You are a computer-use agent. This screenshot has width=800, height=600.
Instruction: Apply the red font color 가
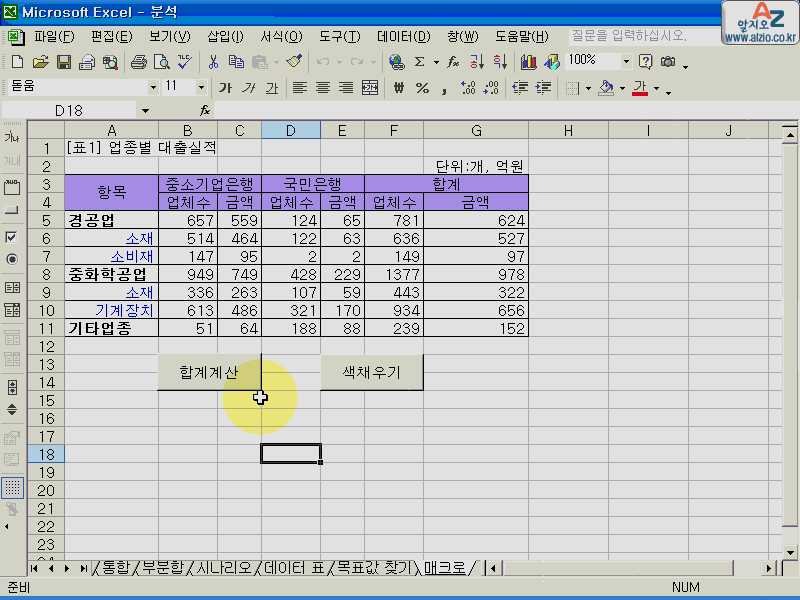point(640,88)
